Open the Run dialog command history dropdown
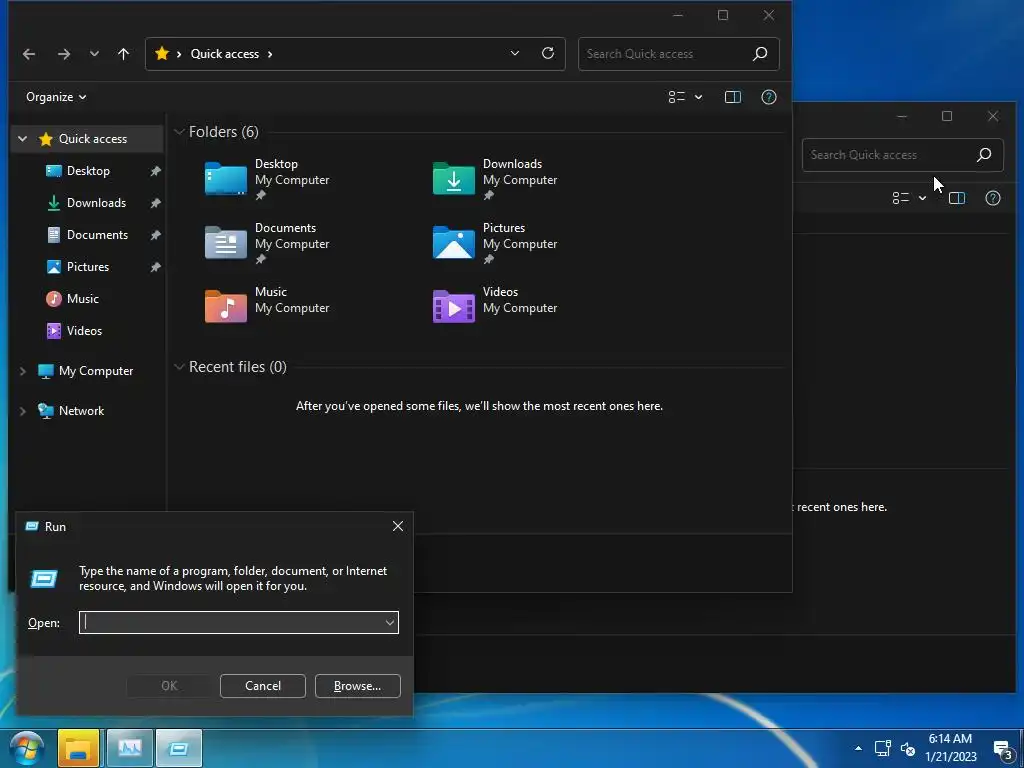This screenshot has height=768, width=1024. click(390, 622)
